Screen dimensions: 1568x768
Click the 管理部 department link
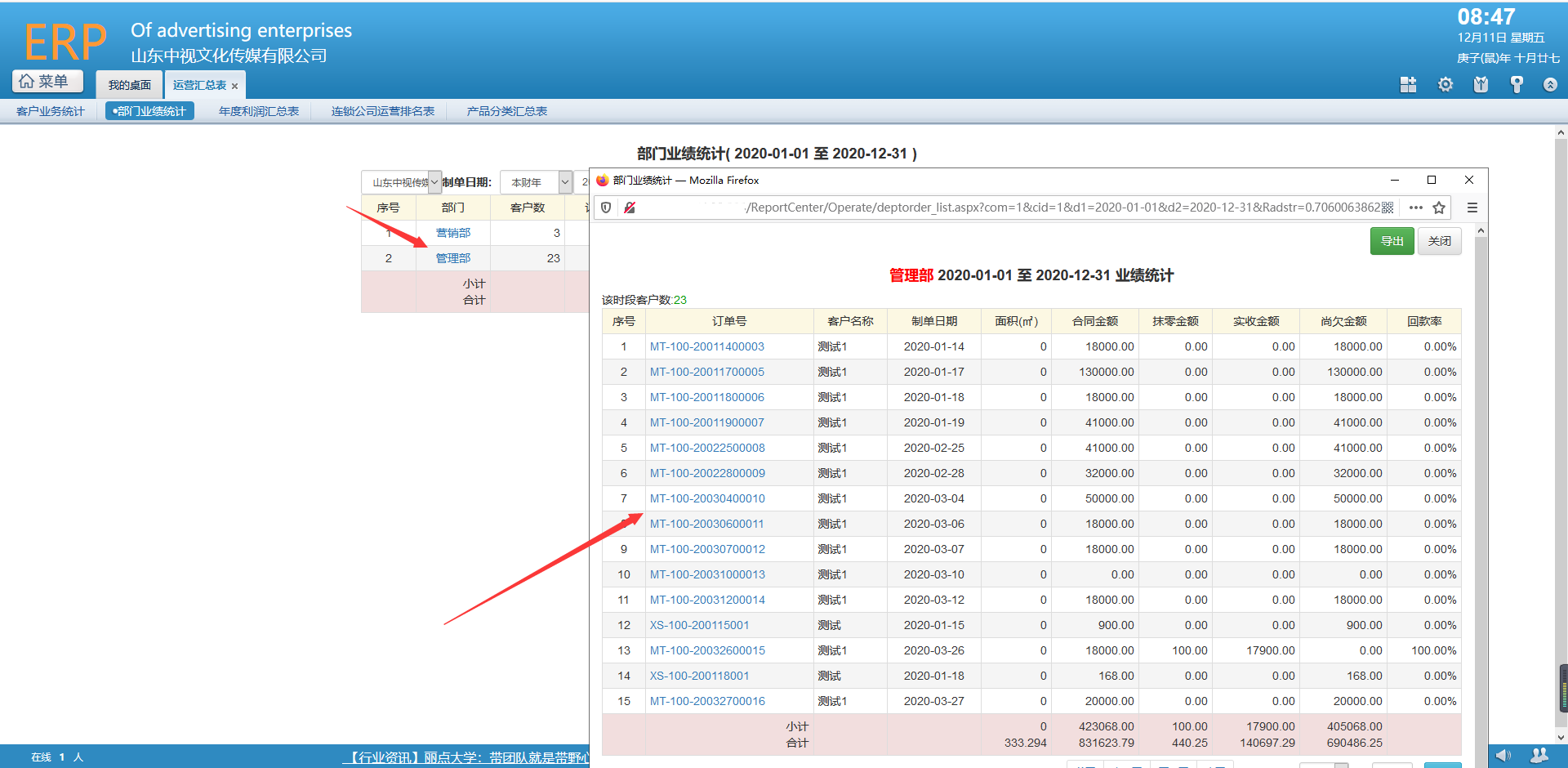click(x=453, y=258)
